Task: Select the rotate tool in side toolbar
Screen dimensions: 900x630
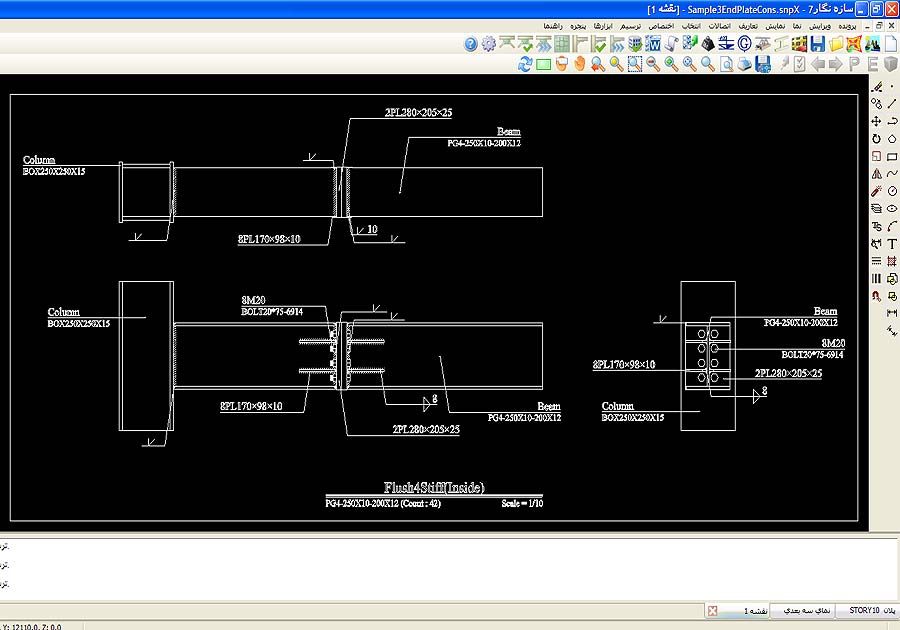Action: pos(877,139)
